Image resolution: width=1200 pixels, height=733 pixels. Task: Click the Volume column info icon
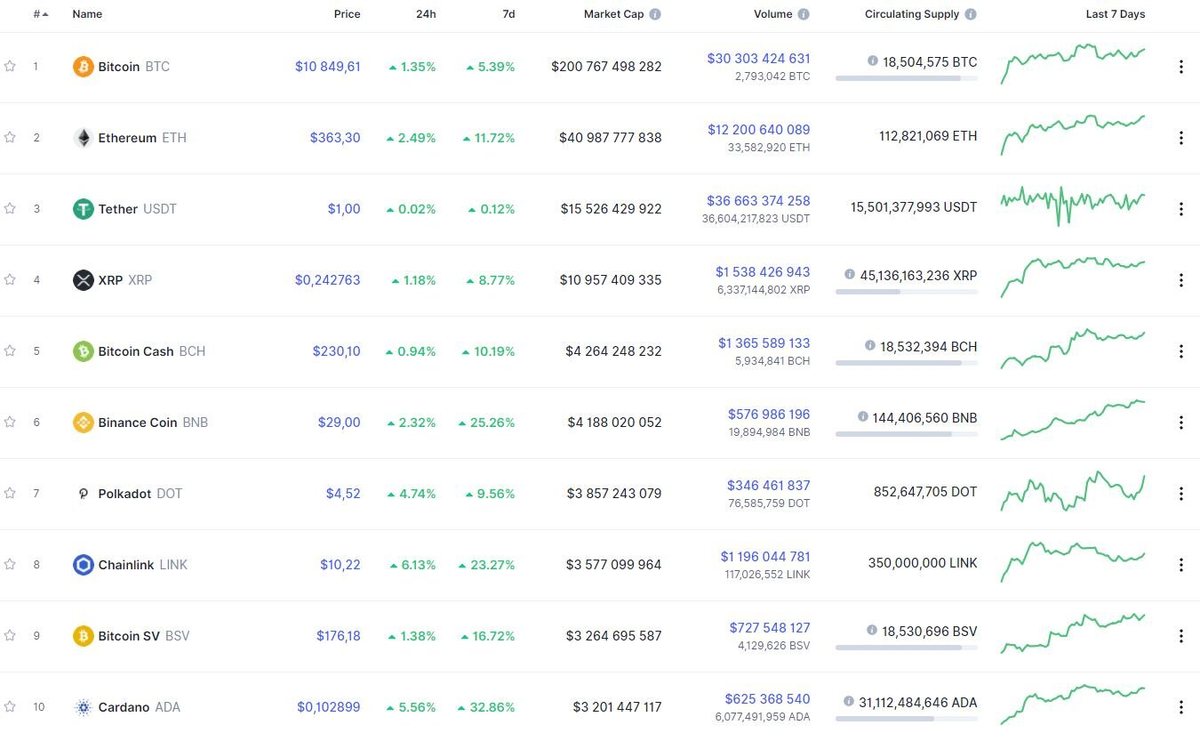804,15
